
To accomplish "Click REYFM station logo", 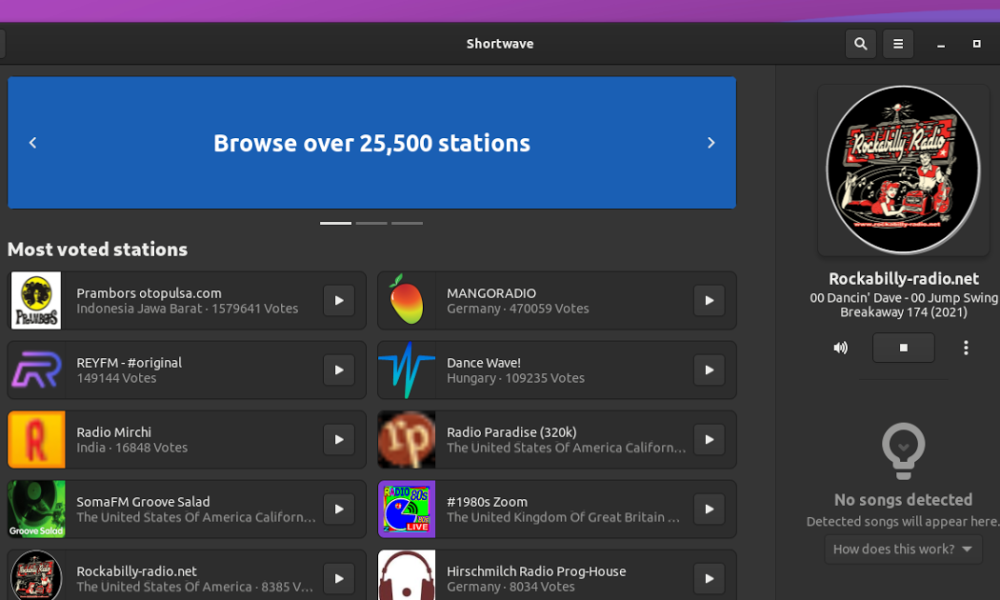I will click(x=36, y=370).
